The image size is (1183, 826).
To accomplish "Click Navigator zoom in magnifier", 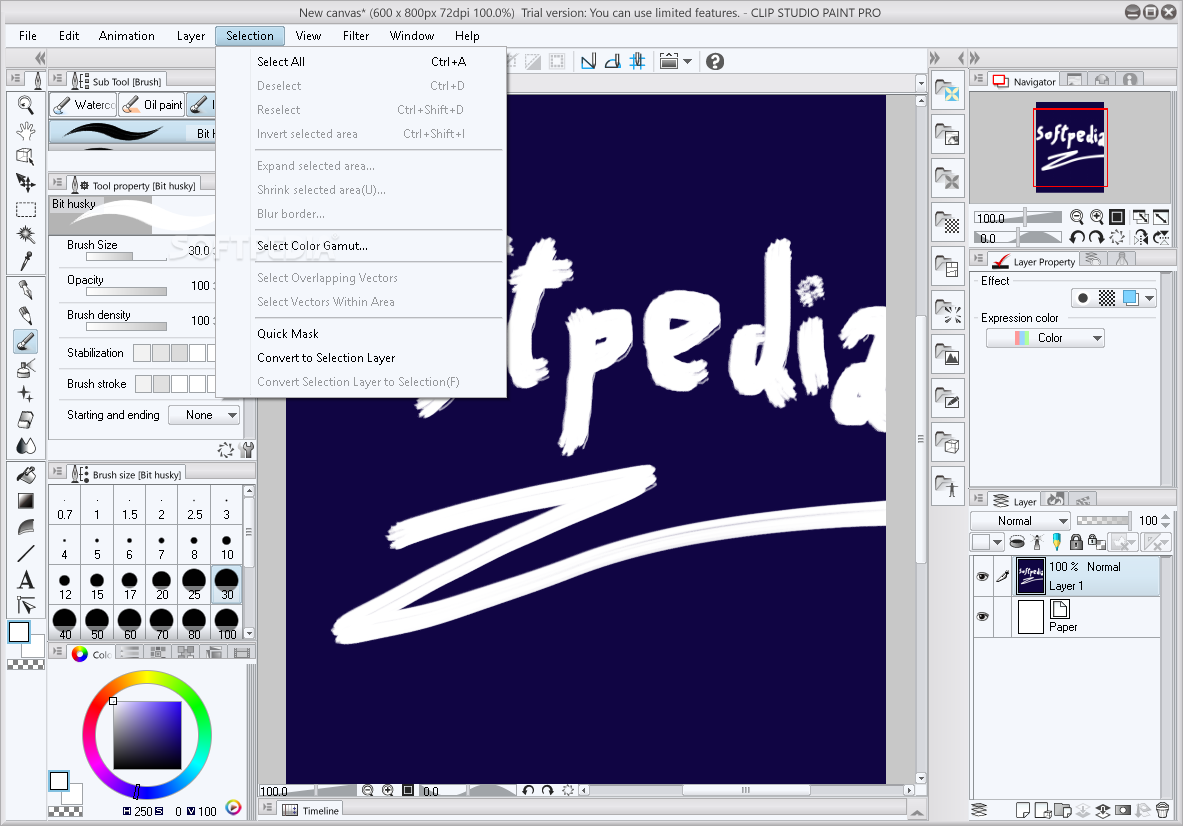I will point(1097,217).
